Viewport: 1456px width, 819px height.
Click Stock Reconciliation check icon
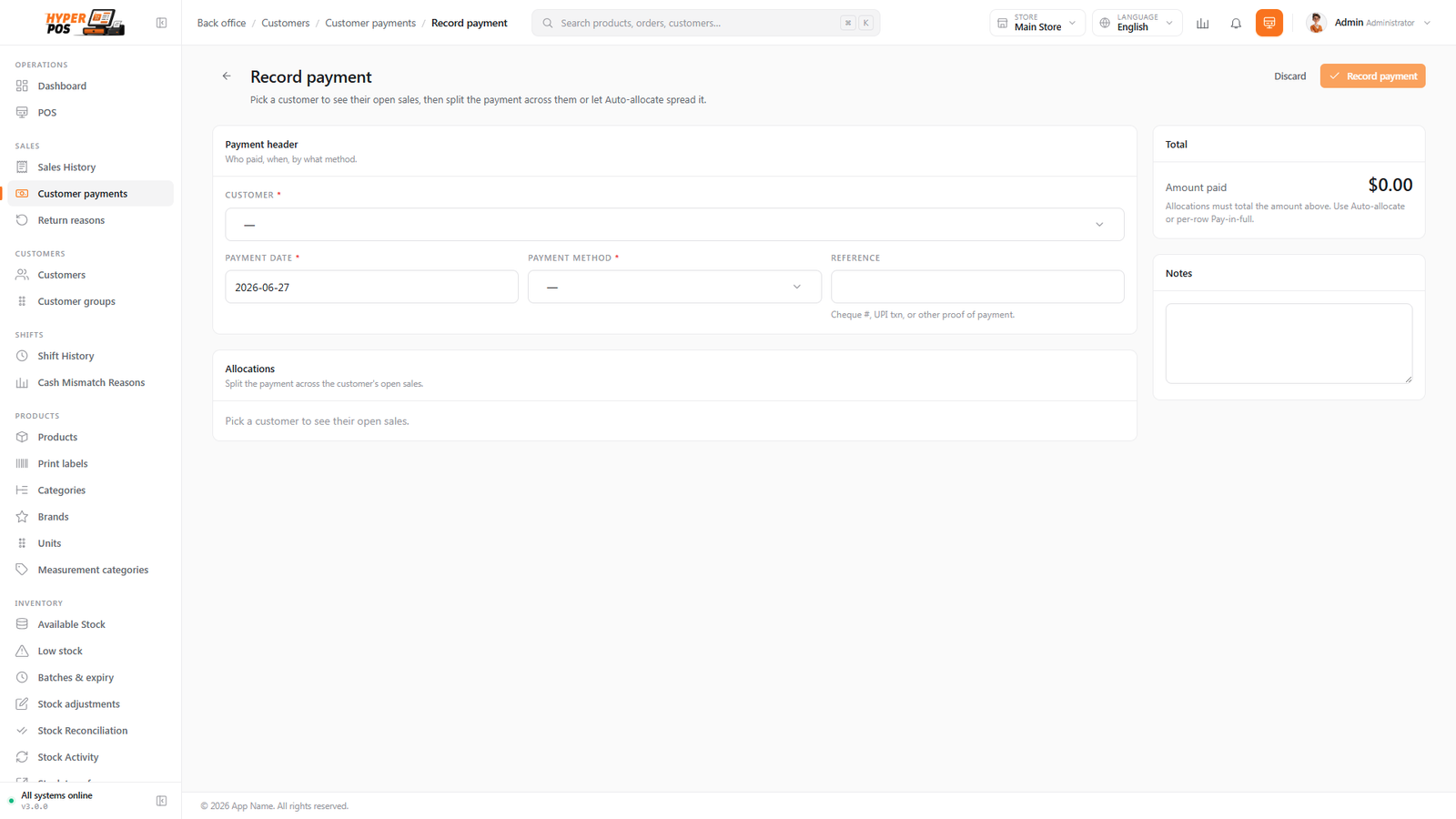(x=22, y=731)
